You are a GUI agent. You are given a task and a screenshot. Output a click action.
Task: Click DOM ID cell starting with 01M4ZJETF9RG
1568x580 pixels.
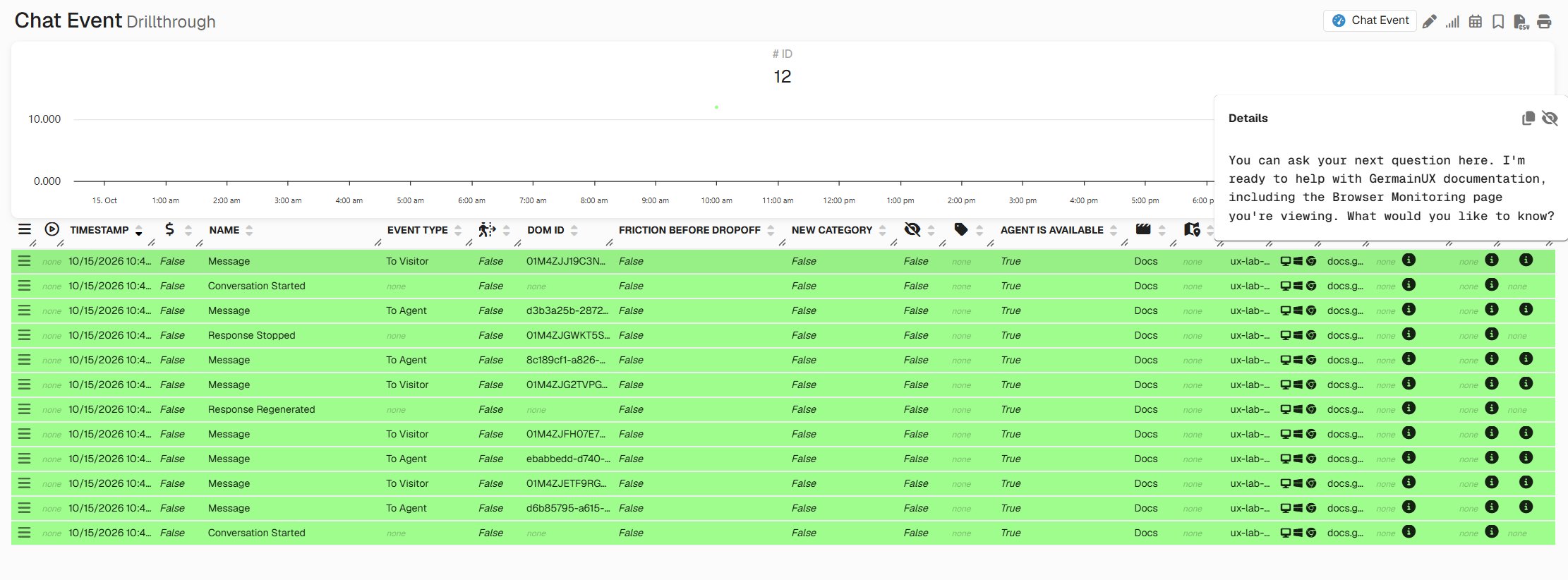point(567,483)
